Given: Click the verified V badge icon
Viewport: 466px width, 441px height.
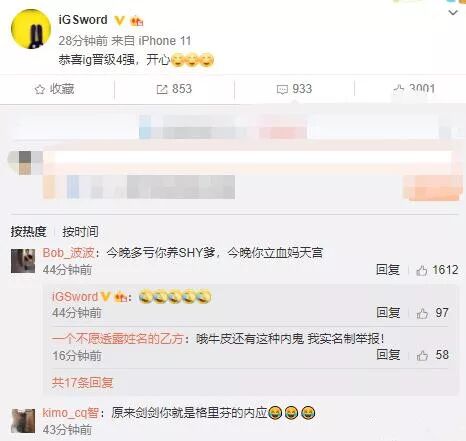Looking at the screenshot, I should pyautogui.click(x=119, y=21).
